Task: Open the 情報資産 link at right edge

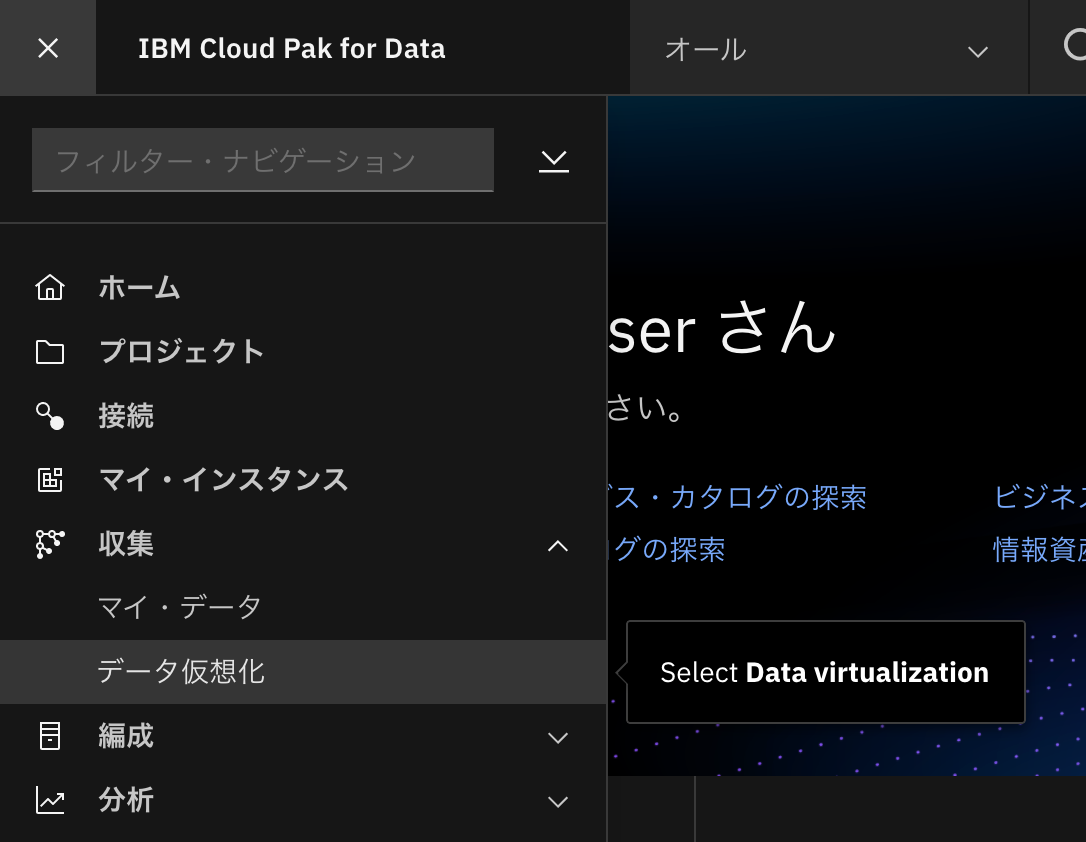Action: pyautogui.click(x=1040, y=550)
